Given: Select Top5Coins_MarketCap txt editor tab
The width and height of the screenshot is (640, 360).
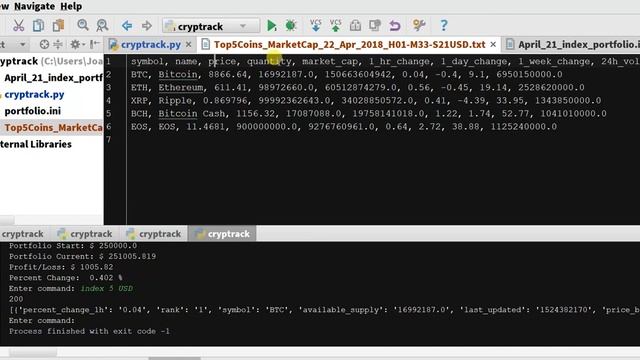Looking at the screenshot, I should click(349, 44).
